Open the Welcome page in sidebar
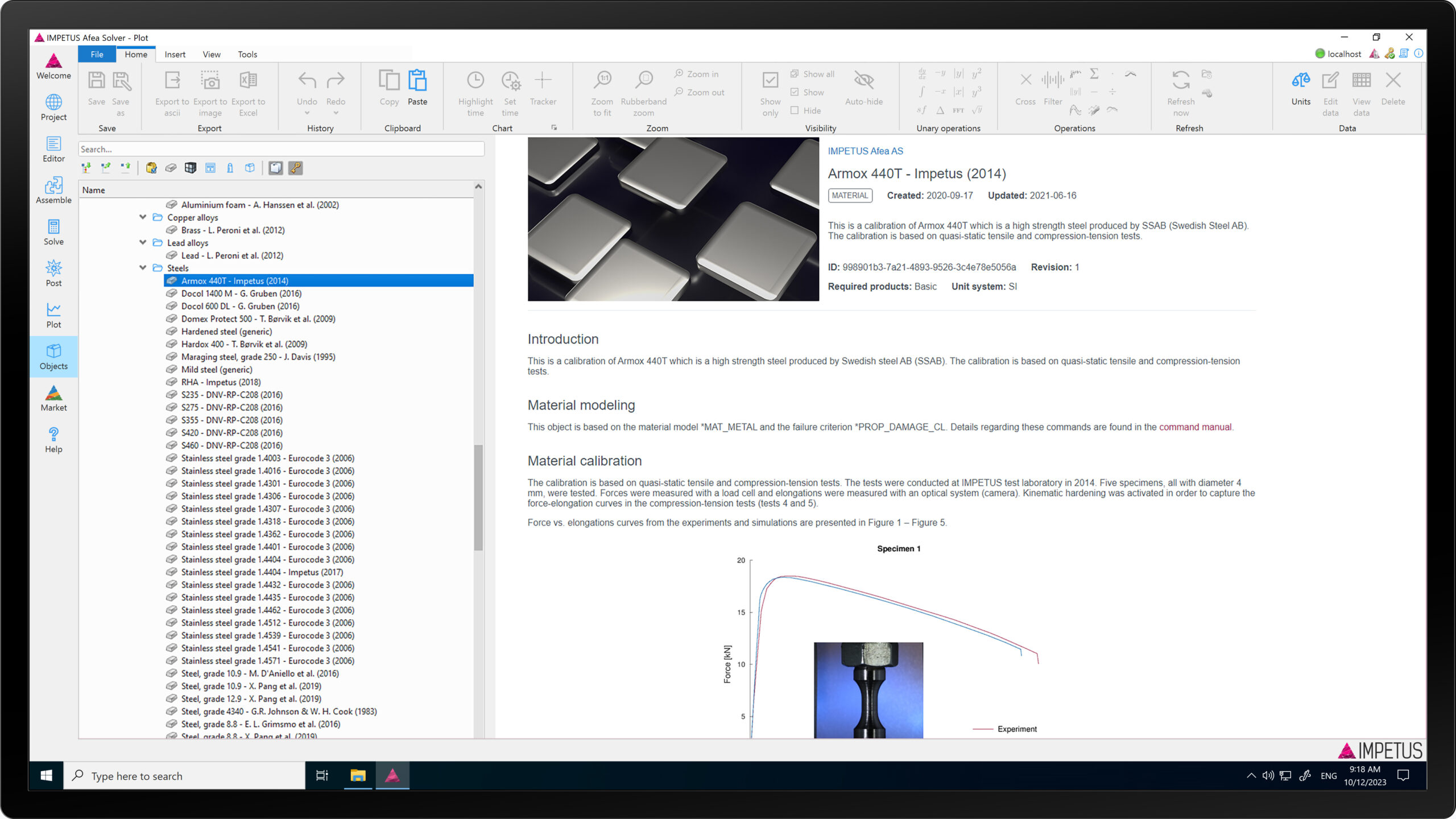 pos(53,67)
